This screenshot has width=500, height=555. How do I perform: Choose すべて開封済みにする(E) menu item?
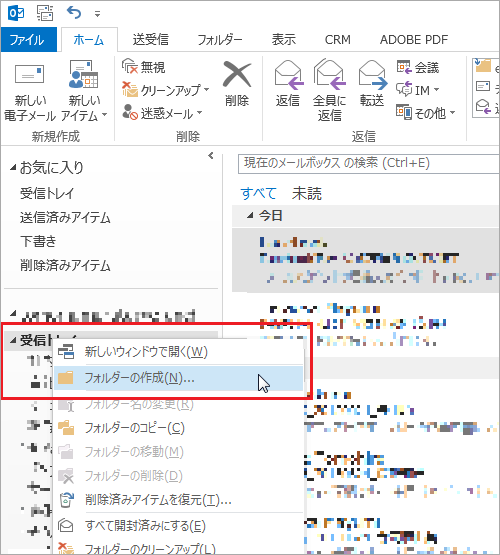pyautogui.click(x=179, y=526)
